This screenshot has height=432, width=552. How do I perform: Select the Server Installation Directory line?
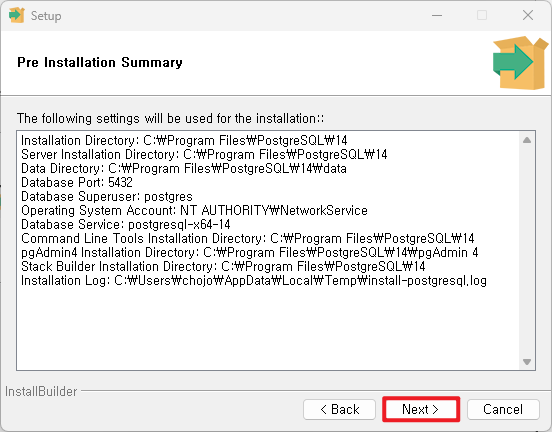(x=204, y=155)
